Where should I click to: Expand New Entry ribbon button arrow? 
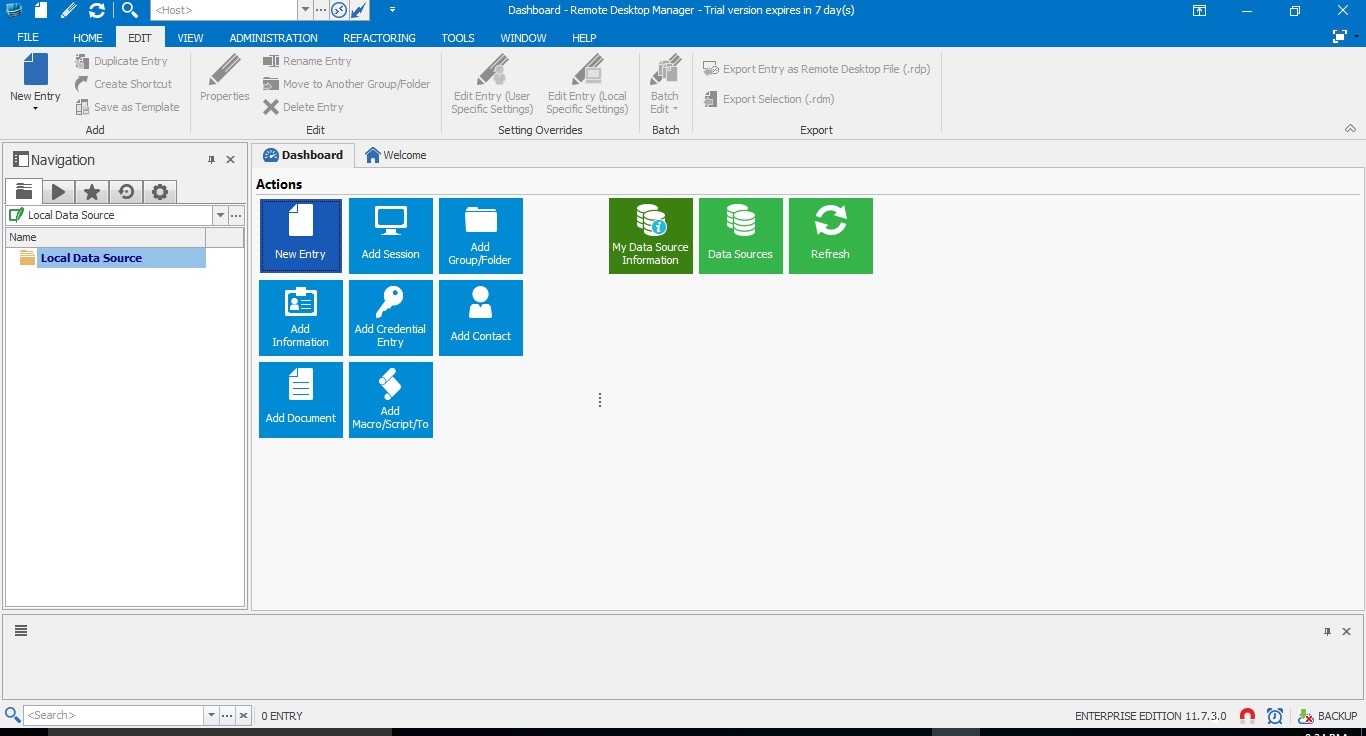click(35, 108)
